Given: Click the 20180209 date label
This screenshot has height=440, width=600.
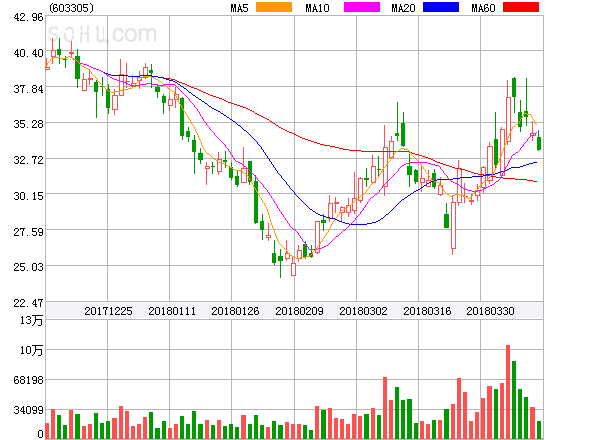Looking at the screenshot, I should coord(299,311).
